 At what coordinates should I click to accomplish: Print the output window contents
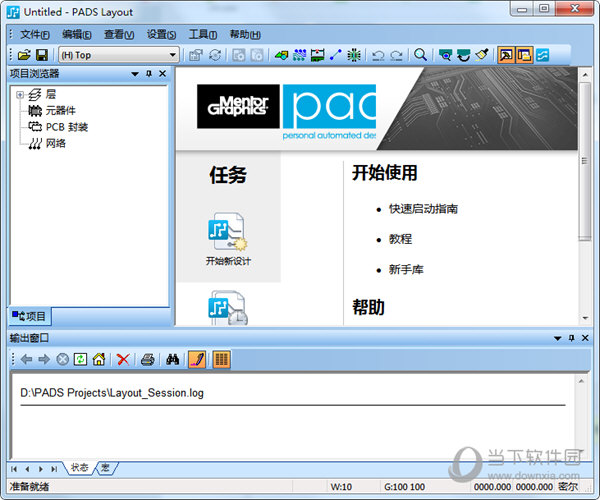147,359
